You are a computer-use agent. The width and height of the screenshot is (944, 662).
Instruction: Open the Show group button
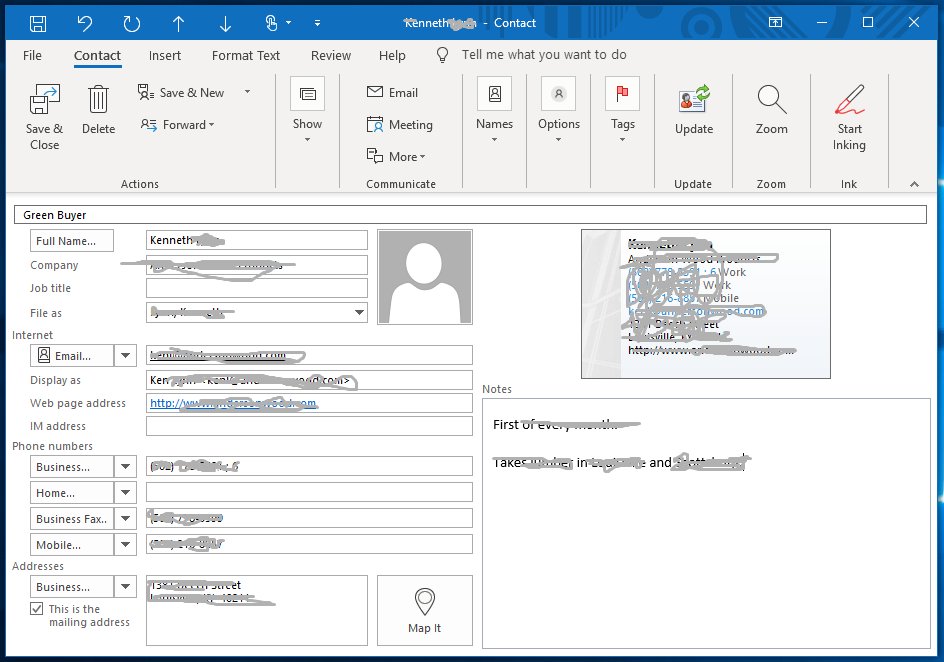(307, 110)
